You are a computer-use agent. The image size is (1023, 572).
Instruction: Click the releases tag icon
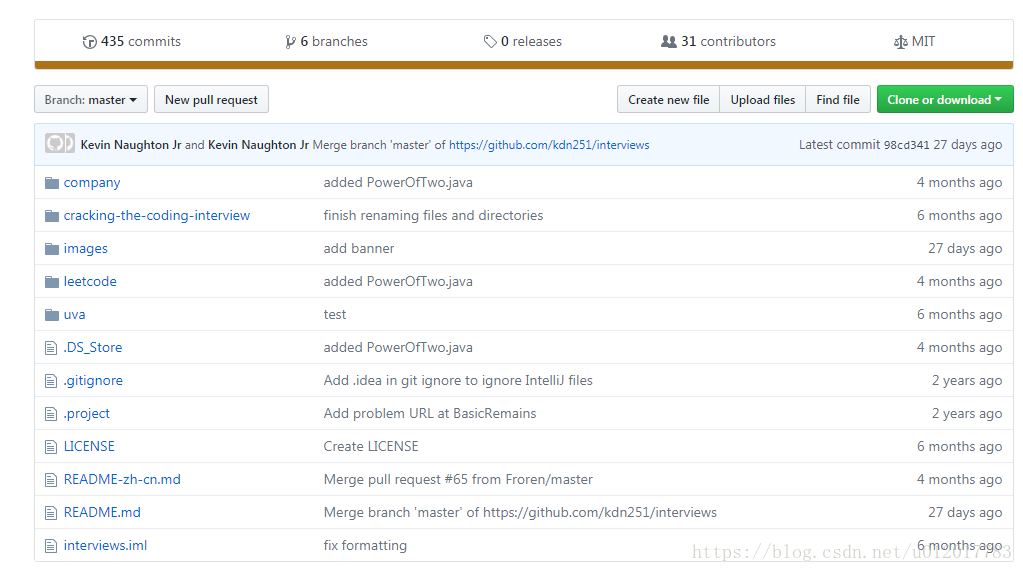pos(490,42)
